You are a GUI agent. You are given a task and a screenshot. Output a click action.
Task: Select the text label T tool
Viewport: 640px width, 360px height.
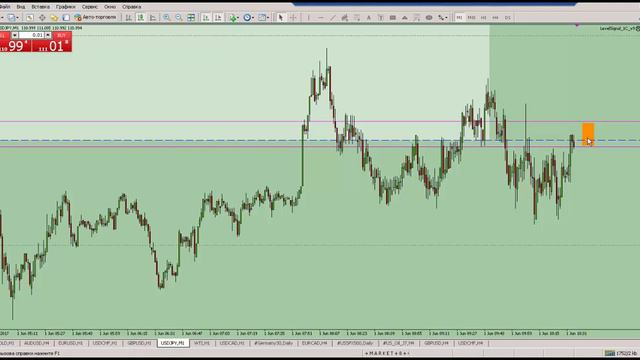[x=380, y=18]
